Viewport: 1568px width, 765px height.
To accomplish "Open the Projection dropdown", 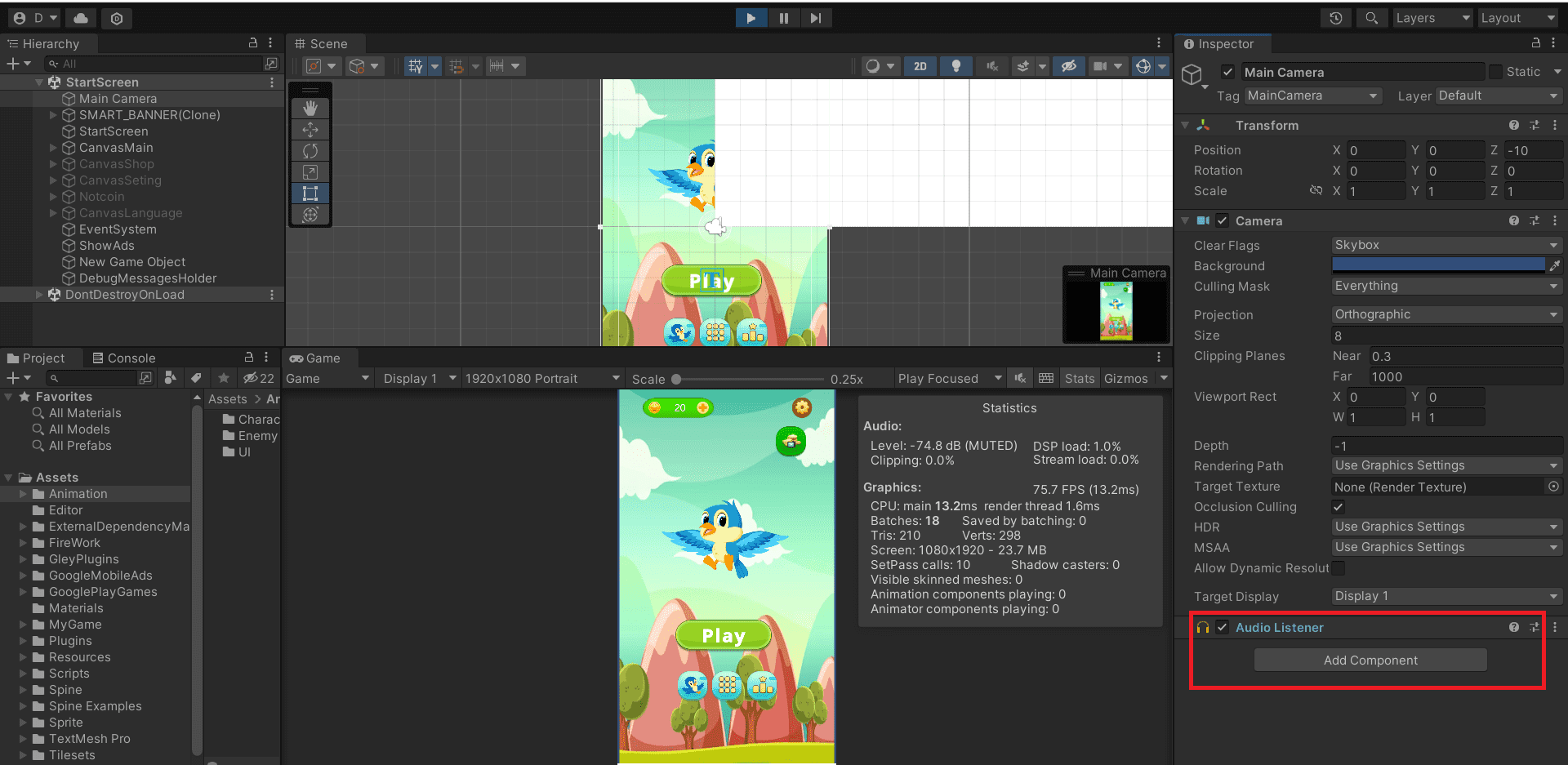I will click(1445, 314).
